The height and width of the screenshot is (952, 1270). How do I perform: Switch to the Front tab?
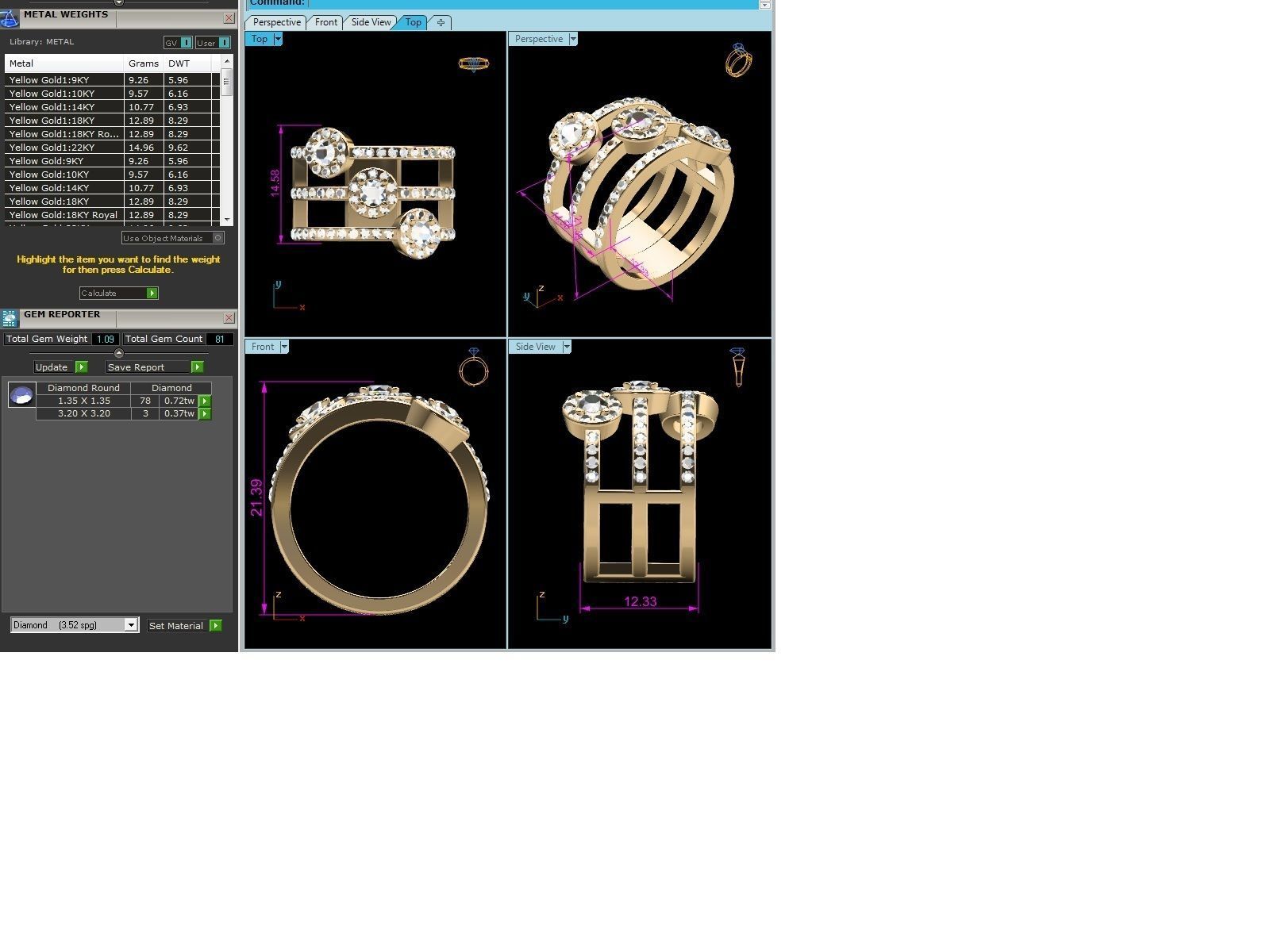pos(326,22)
